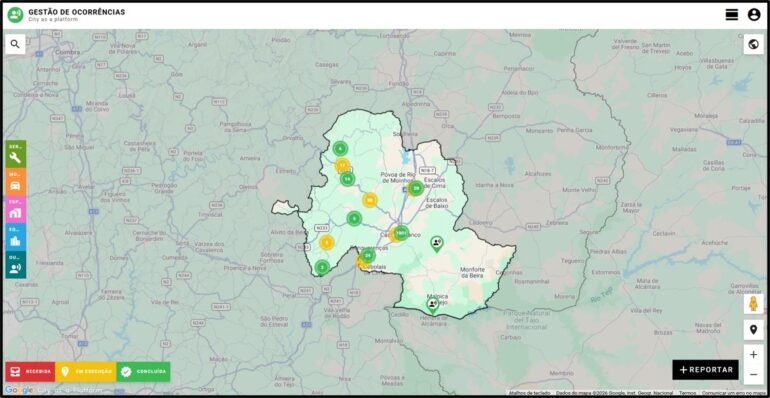Select the orange car category
Image resolution: width=770 pixels, height=398 pixels.
[x=16, y=182]
